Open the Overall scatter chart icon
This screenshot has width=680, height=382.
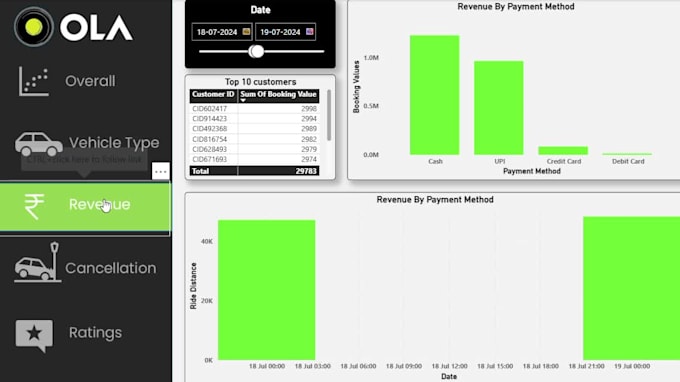pyautogui.click(x=33, y=81)
